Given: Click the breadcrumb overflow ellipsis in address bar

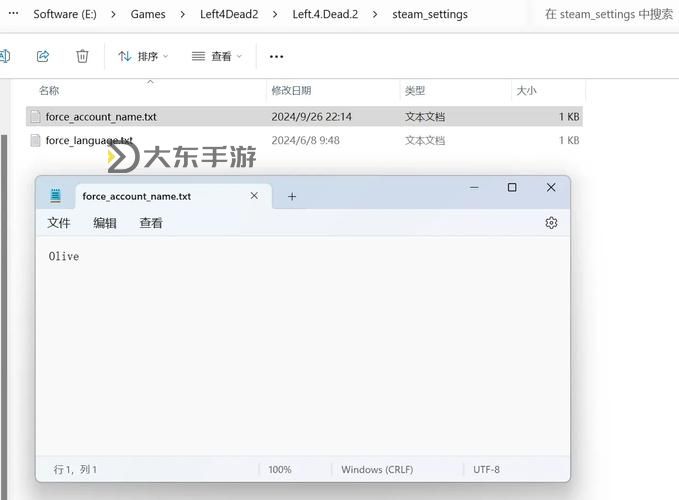Looking at the screenshot, I should click(x=13, y=13).
